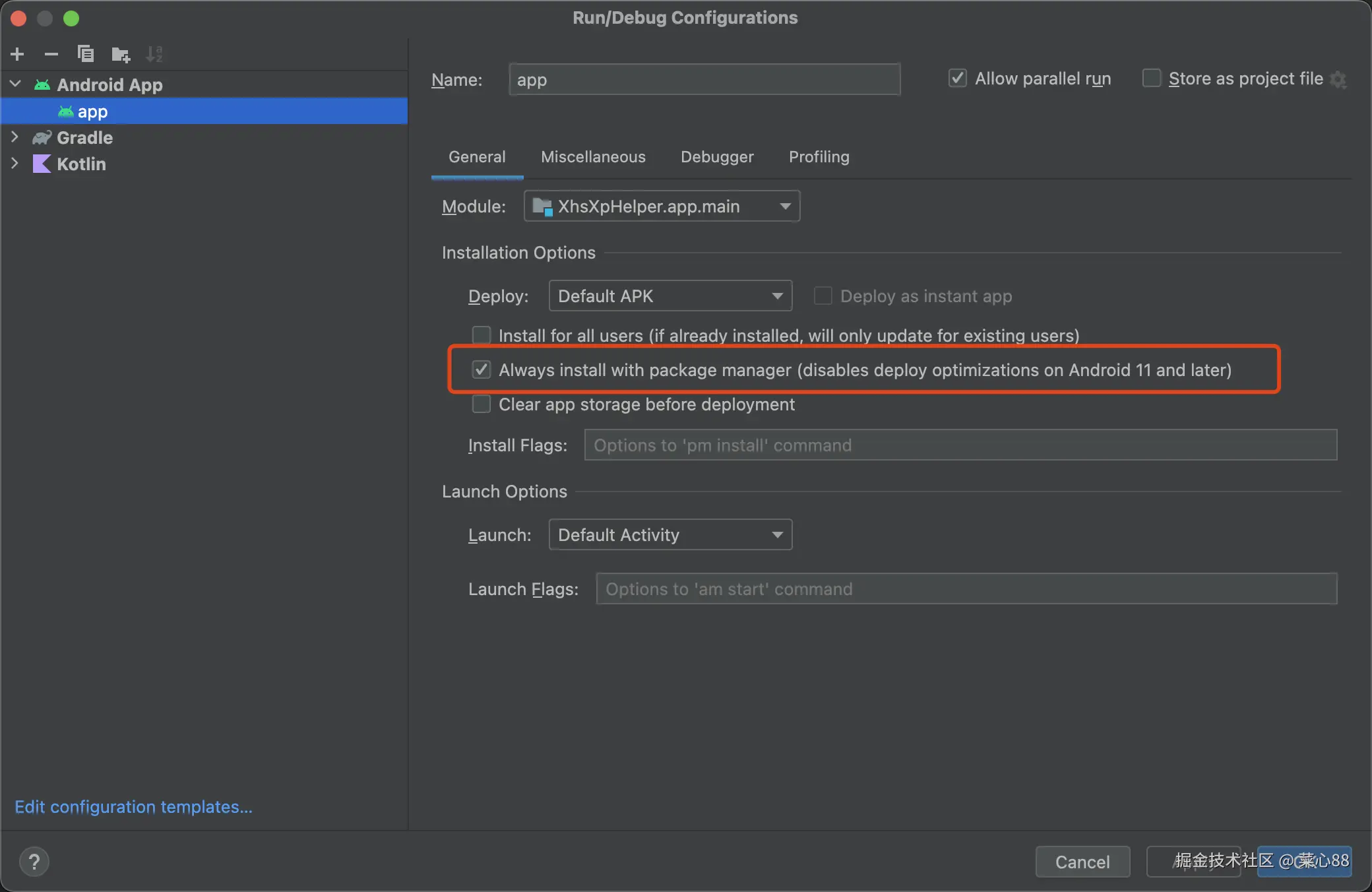Click the help question mark icon

coord(34,862)
